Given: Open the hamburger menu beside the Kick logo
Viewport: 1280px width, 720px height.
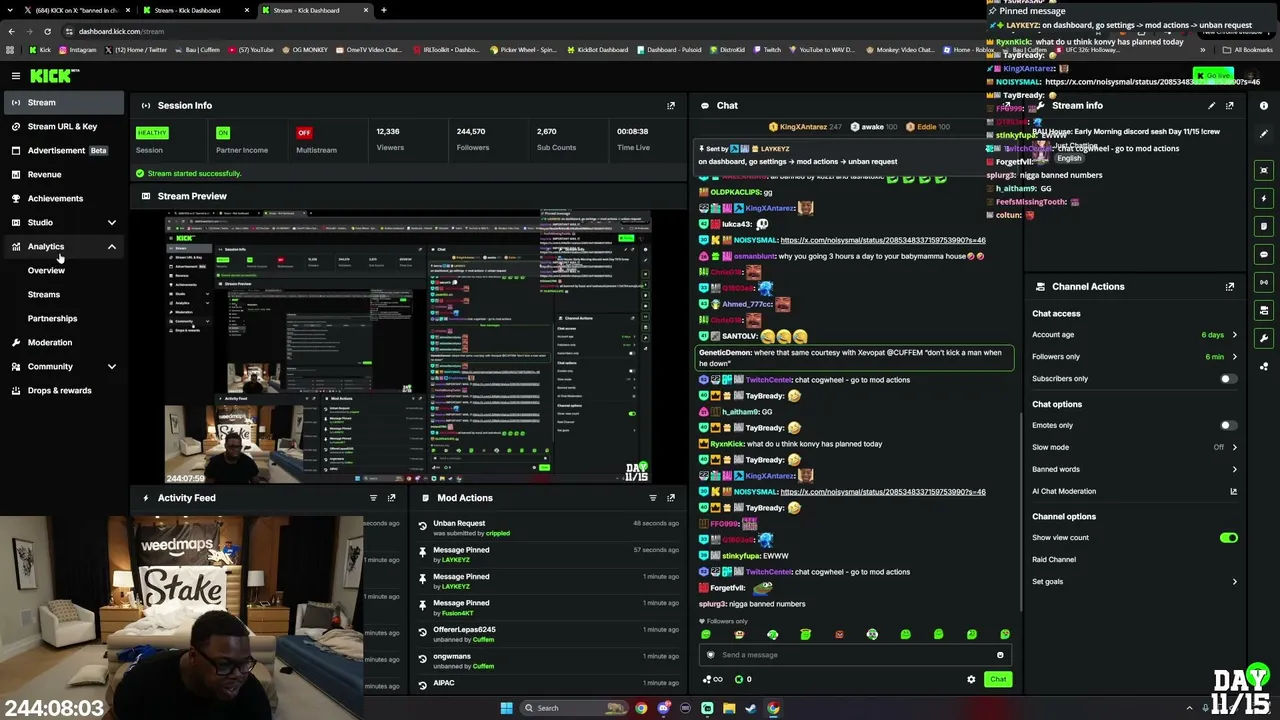Looking at the screenshot, I should [16, 76].
